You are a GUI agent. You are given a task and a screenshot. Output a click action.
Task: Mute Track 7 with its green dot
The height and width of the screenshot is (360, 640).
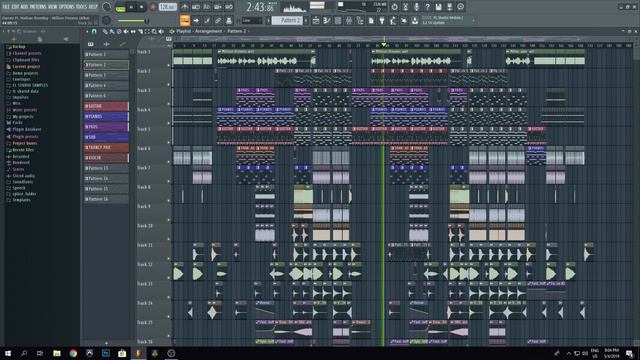[169, 181]
